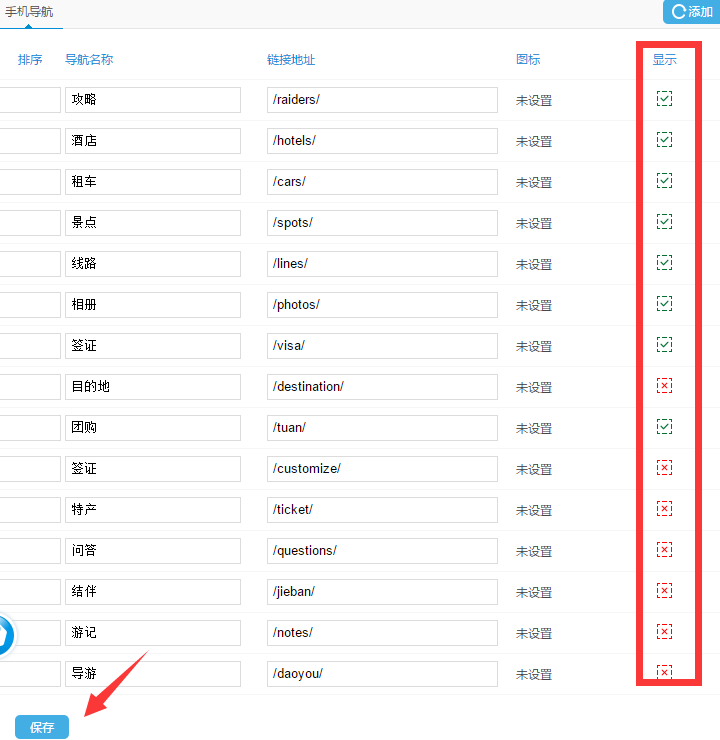
Task: Select the 结伴 navigation name input
Action: point(152,592)
